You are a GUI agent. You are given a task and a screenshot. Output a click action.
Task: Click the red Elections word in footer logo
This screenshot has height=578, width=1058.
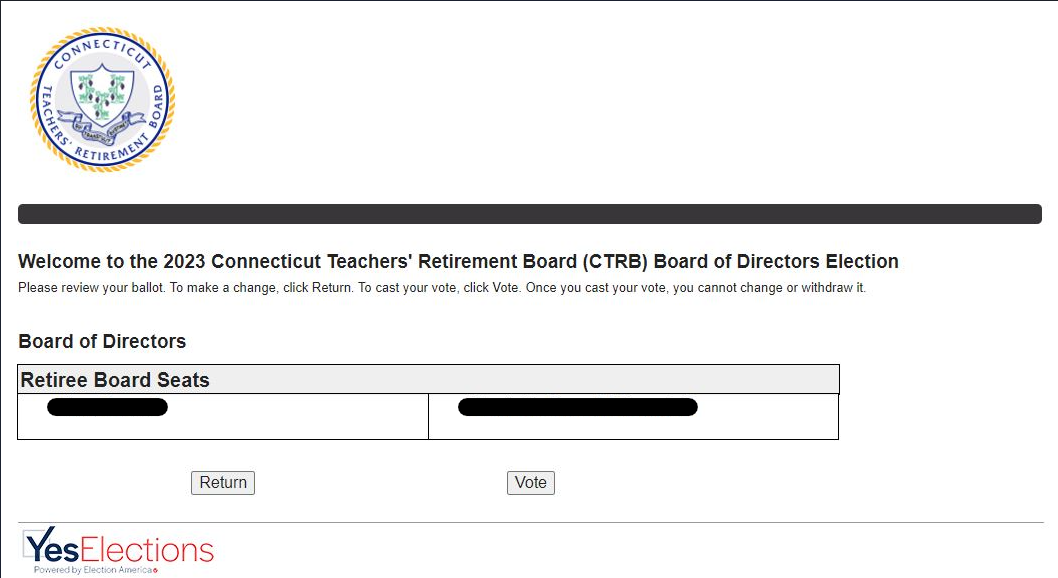(147, 550)
